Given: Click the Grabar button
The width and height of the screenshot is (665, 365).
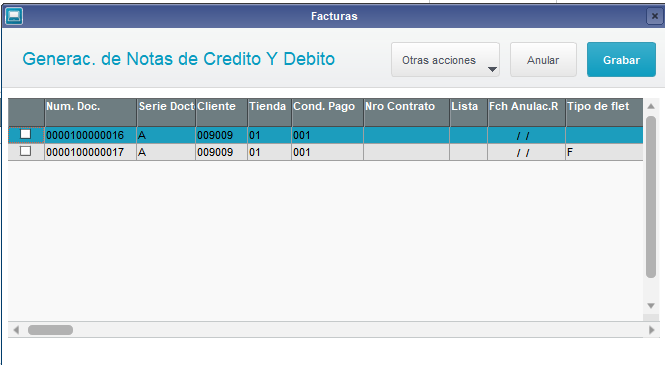Looking at the screenshot, I should click(621, 60).
